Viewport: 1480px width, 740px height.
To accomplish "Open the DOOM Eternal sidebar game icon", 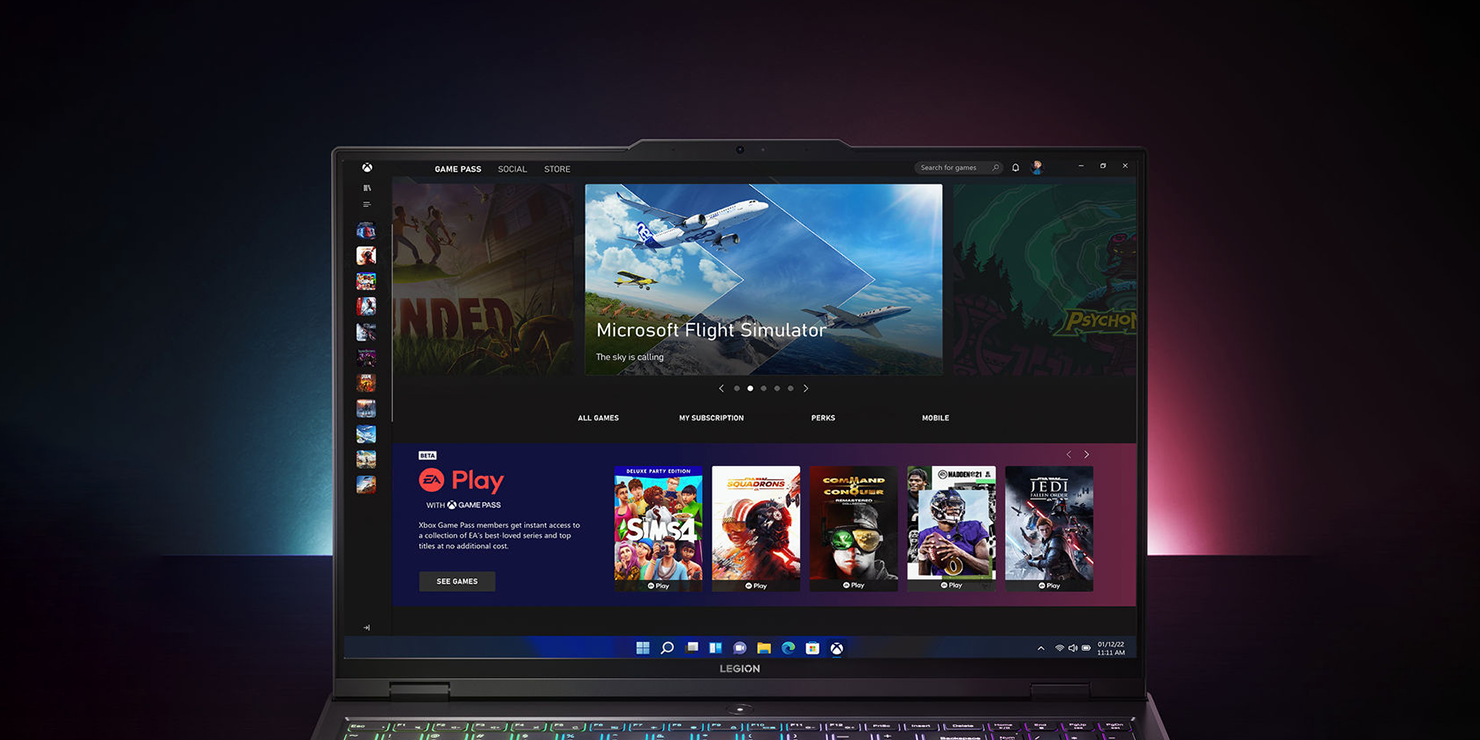I will (366, 382).
